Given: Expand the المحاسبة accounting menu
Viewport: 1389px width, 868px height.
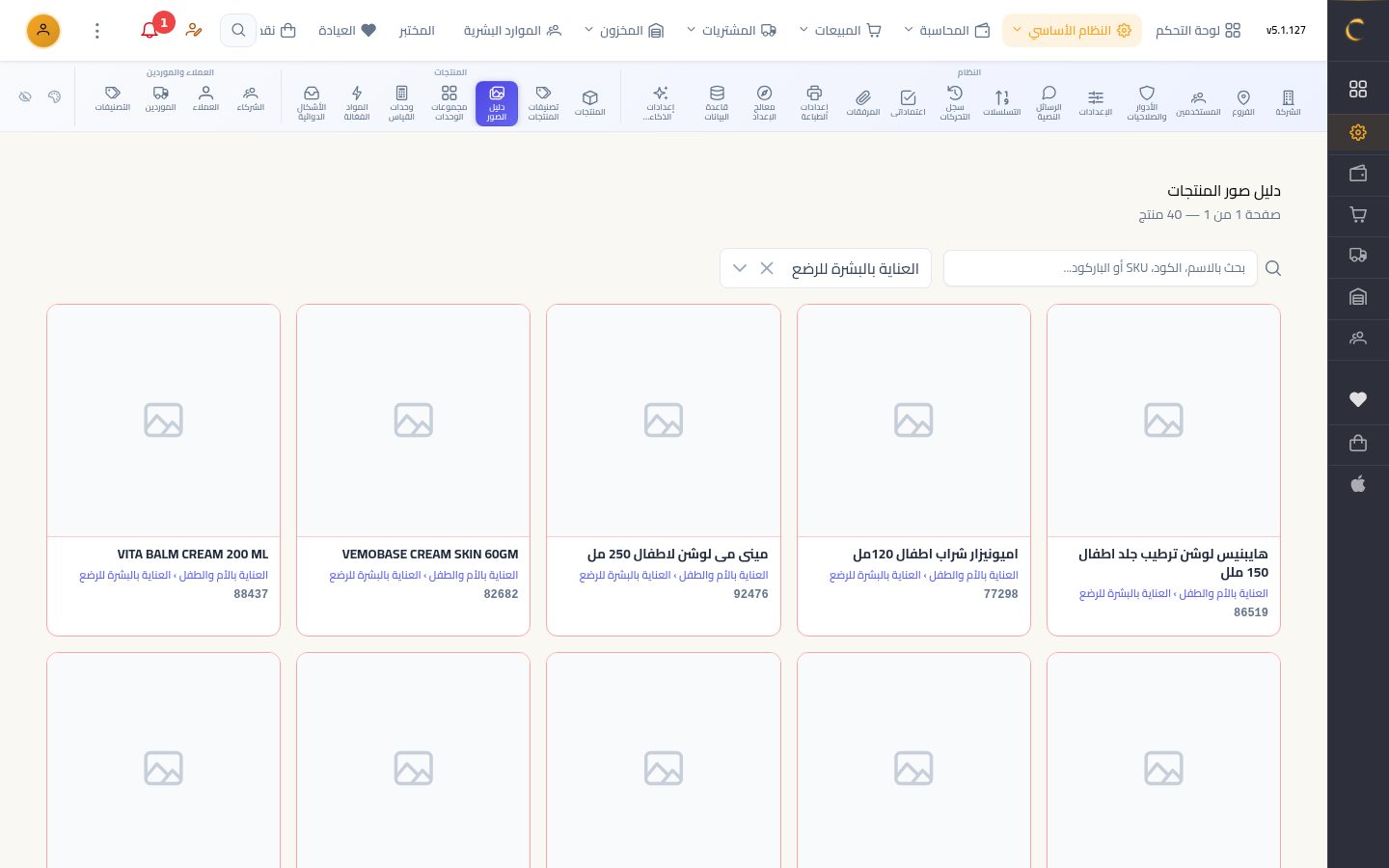Looking at the screenshot, I should pos(946,31).
